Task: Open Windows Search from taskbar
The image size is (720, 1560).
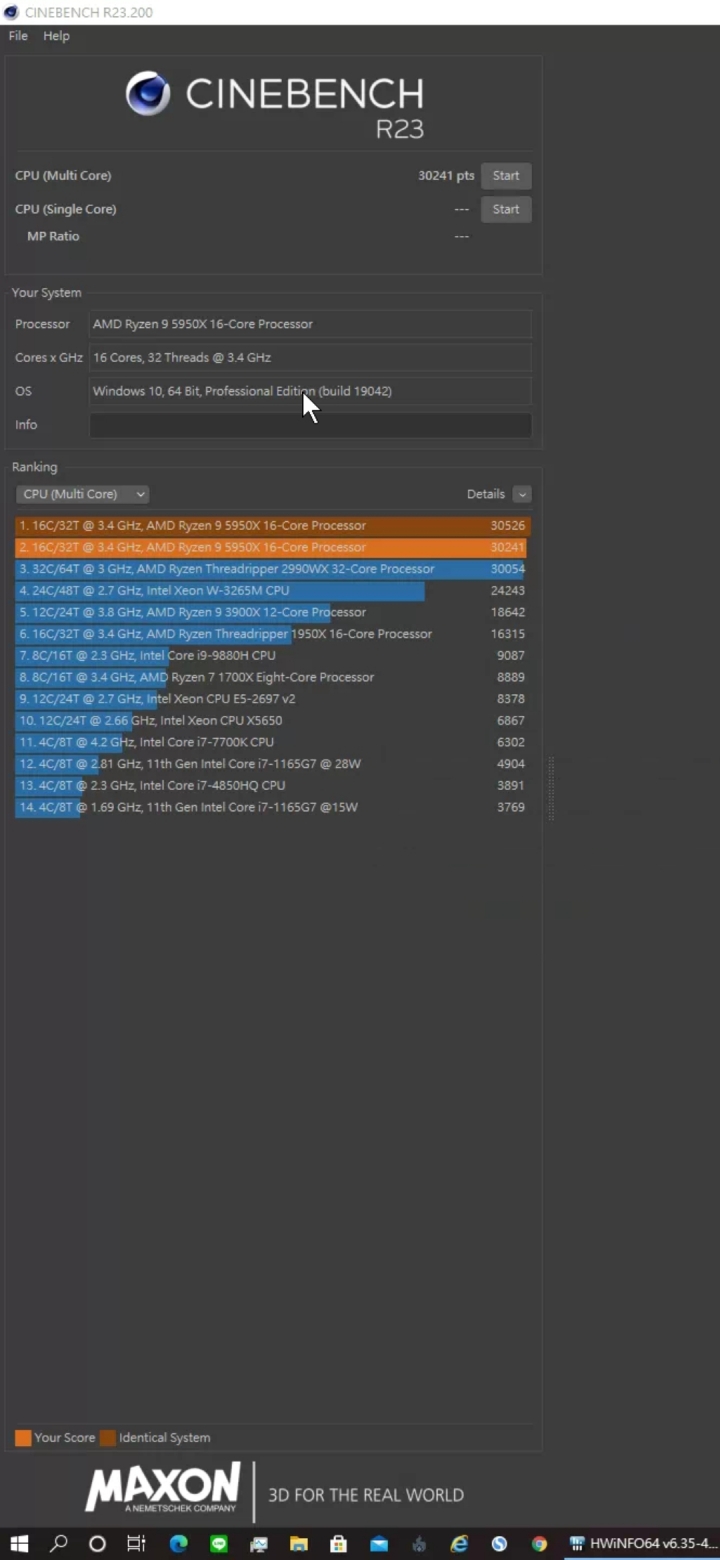Action: 58,1544
